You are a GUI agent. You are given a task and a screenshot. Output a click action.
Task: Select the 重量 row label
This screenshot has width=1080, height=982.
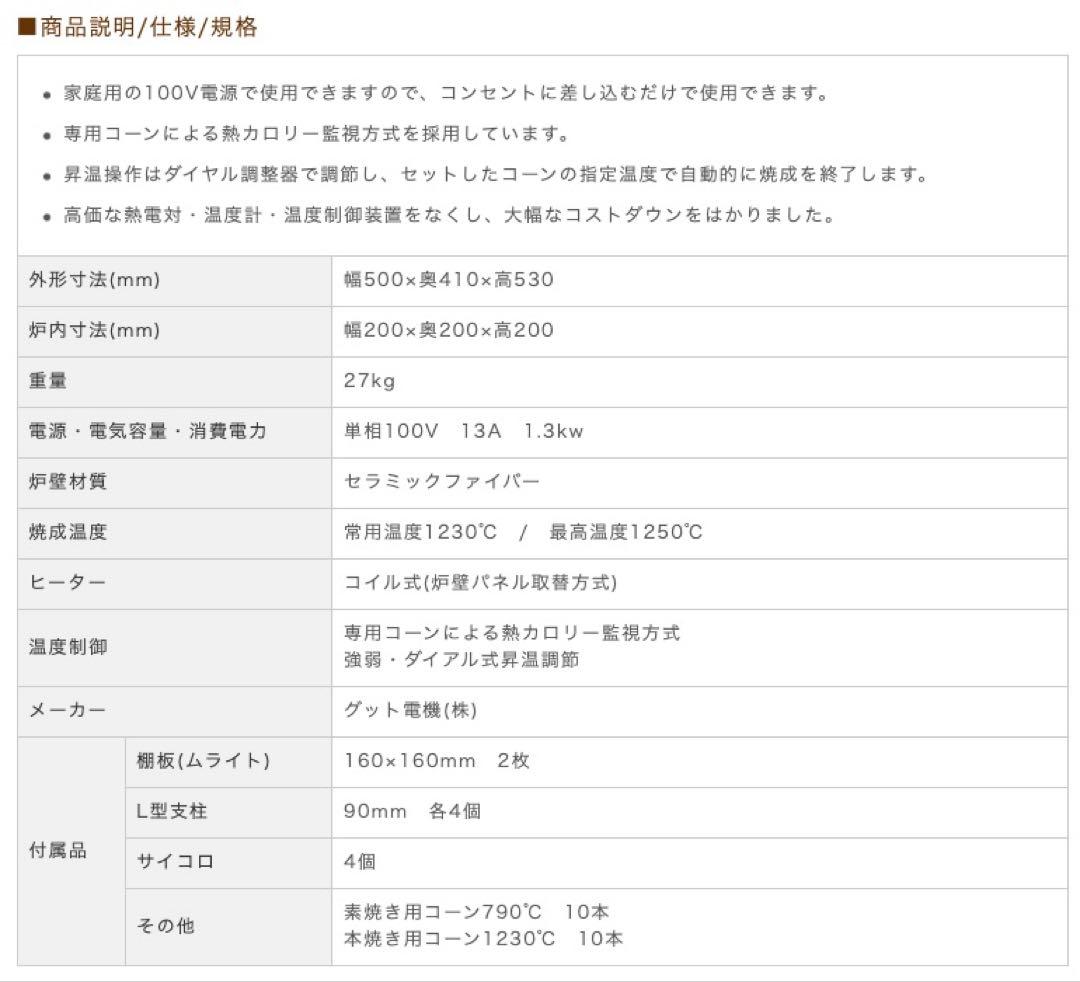(48, 381)
